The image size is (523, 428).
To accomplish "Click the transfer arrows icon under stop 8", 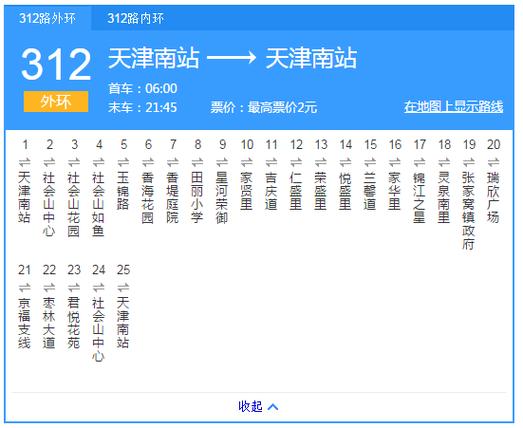I will [197, 162].
